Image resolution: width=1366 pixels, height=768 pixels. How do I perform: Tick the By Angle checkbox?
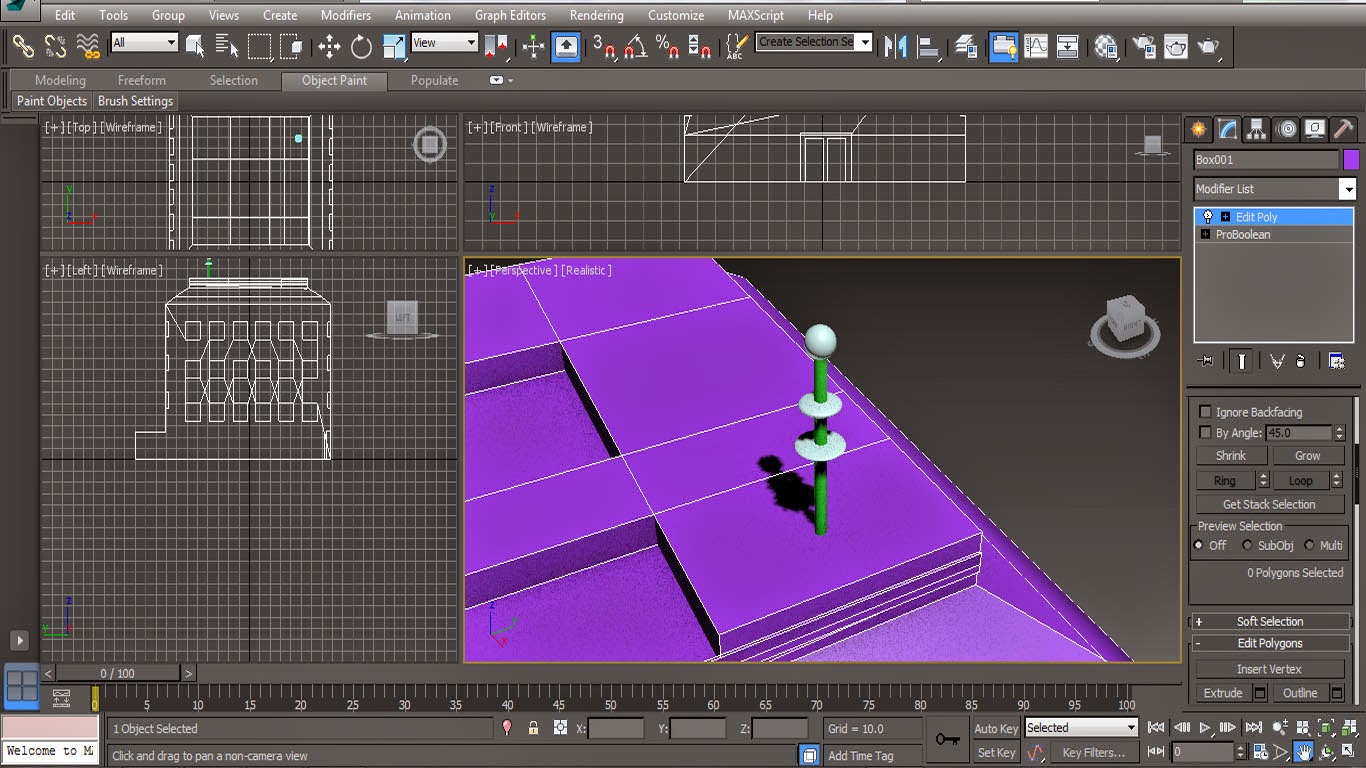pos(1205,433)
